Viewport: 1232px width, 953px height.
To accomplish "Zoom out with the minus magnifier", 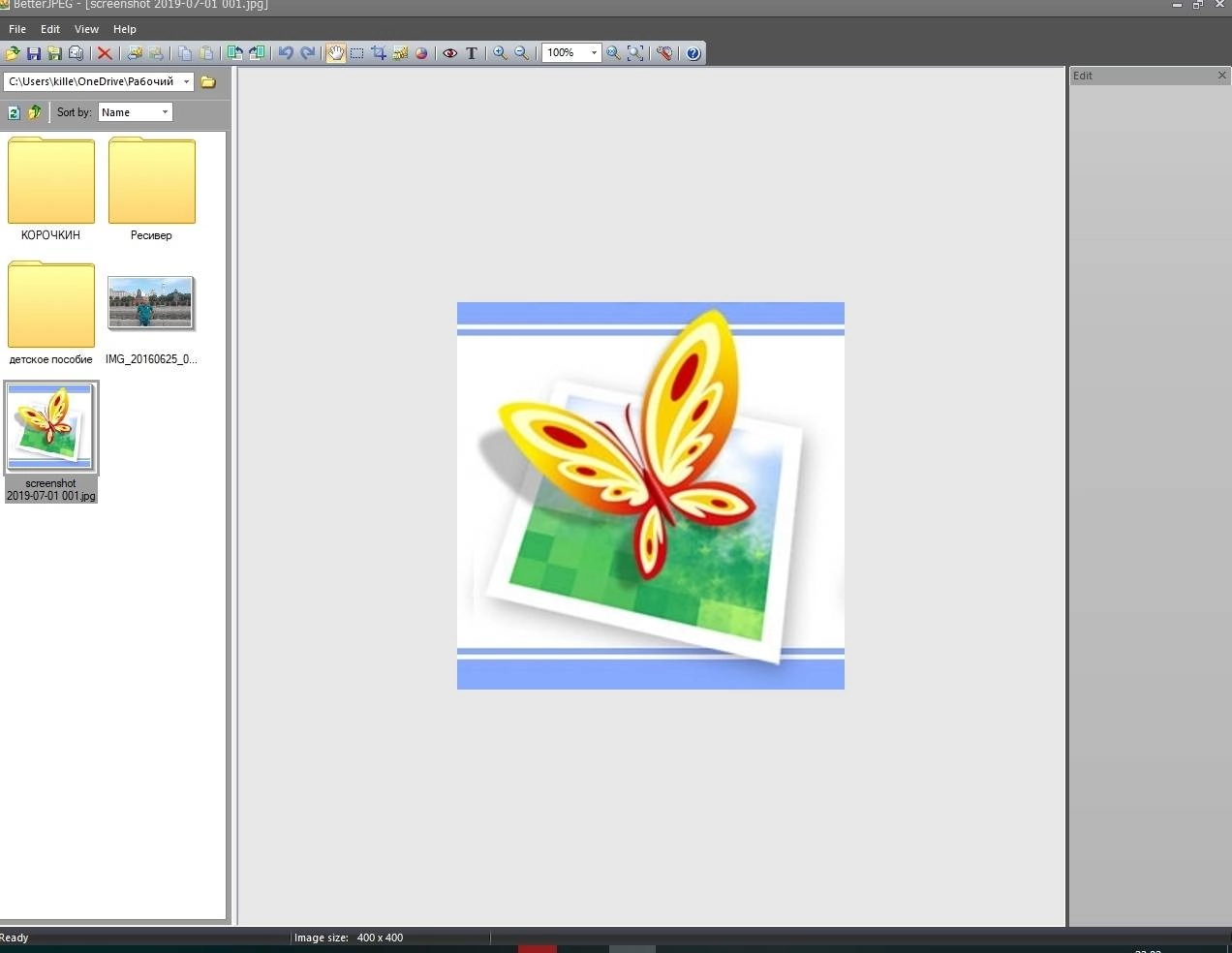I will coord(522,53).
